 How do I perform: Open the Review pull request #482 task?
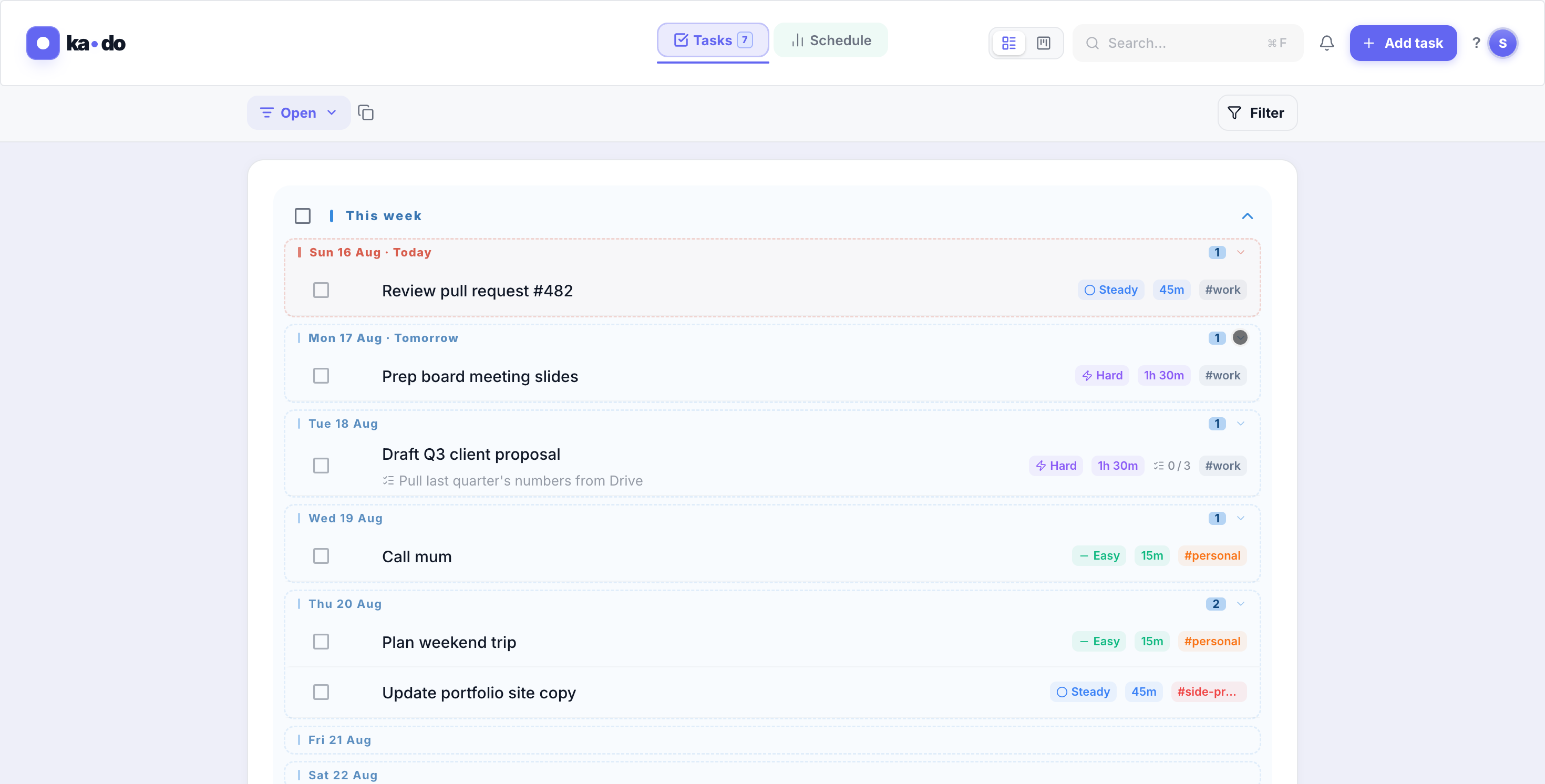click(477, 291)
